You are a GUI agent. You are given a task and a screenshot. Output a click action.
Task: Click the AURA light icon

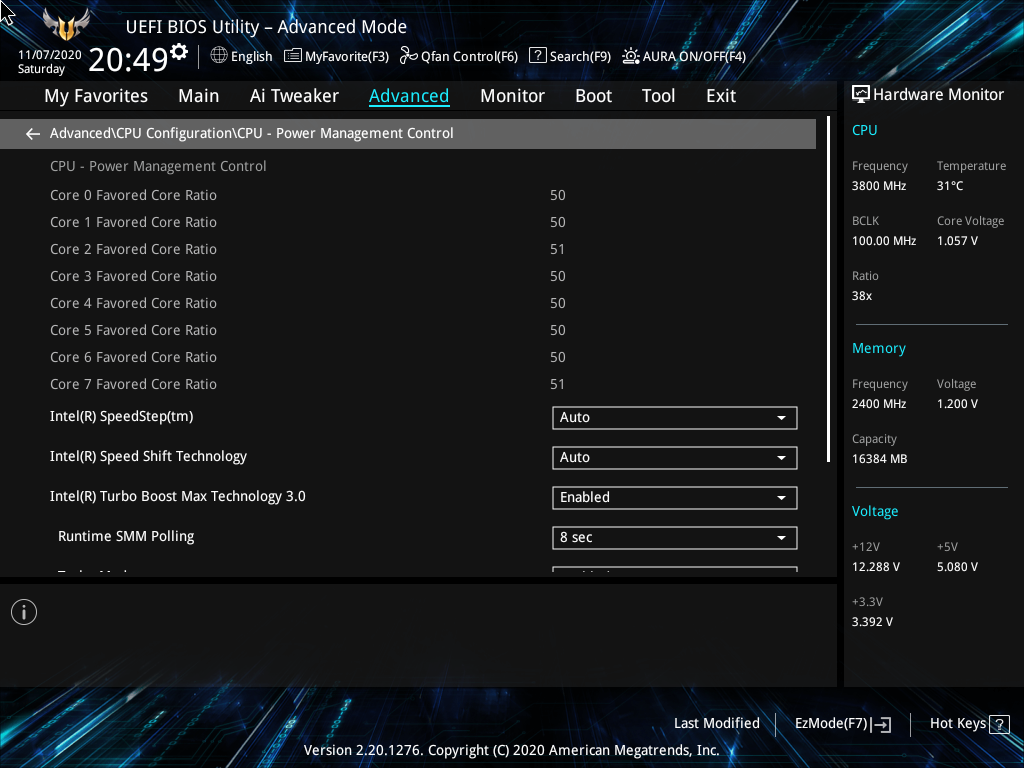tap(630, 56)
